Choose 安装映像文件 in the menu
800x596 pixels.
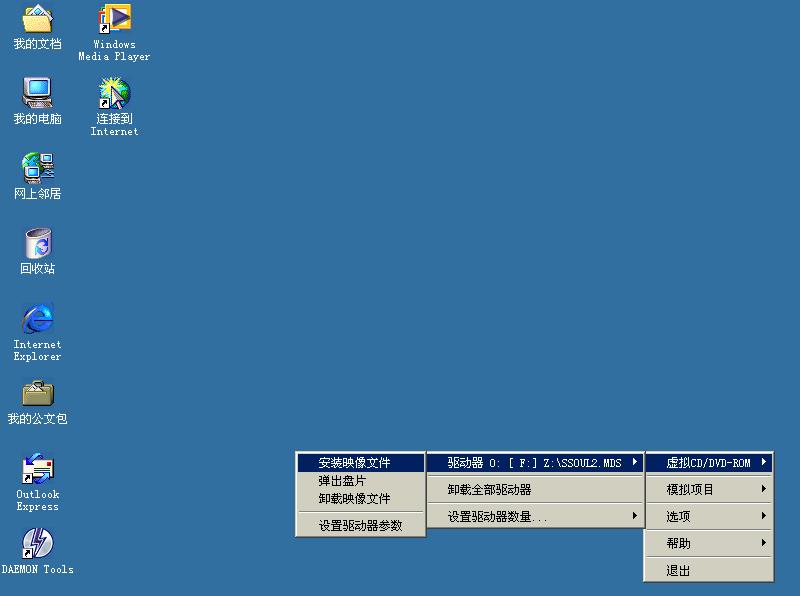[360, 463]
